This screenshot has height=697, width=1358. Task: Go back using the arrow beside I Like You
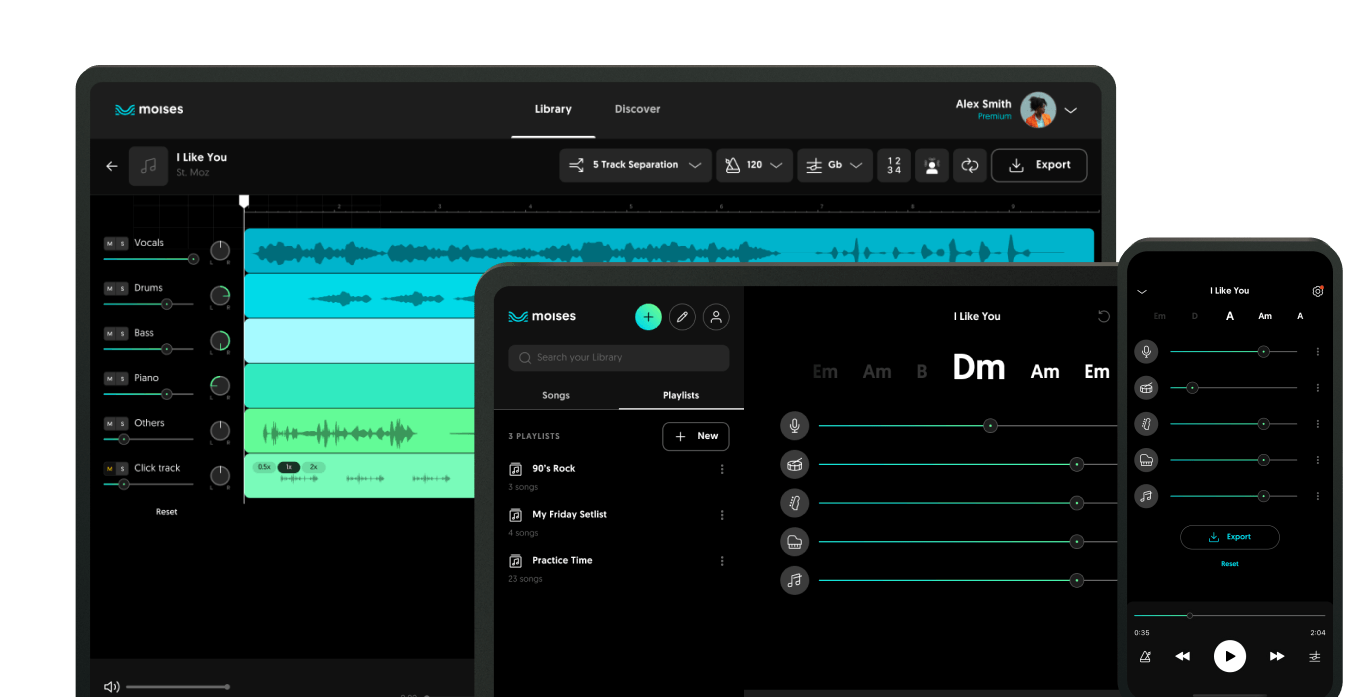point(112,166)
